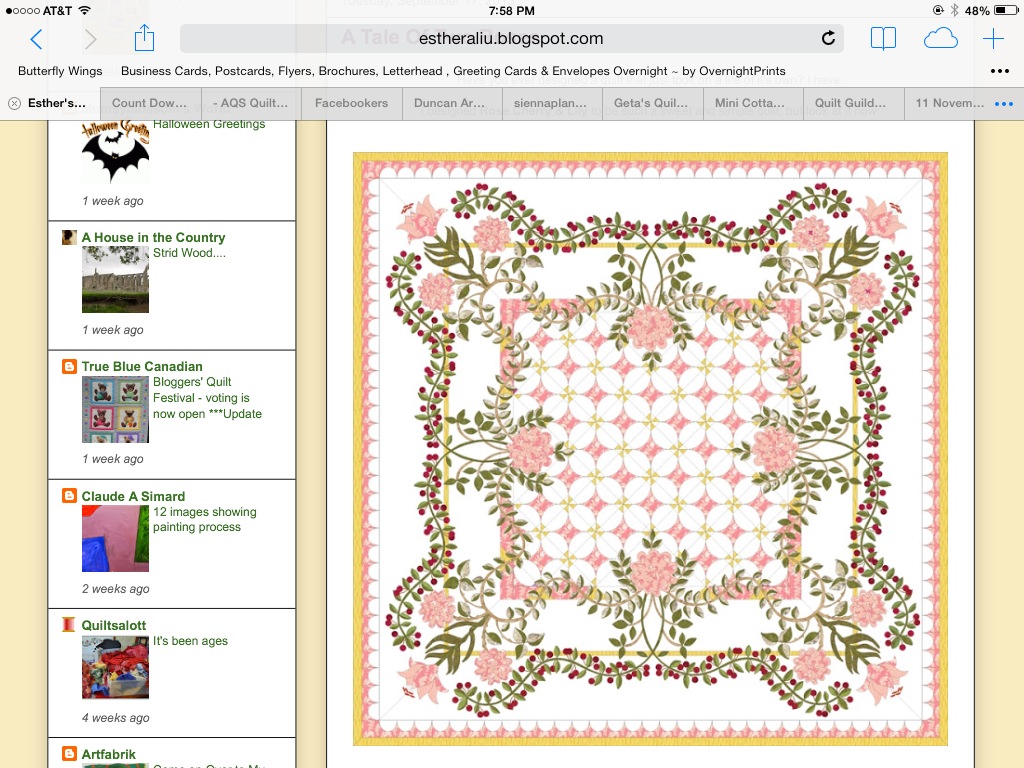1024x768 pixels.
Task: Open the bookmarks book icon
Action: point(883,39)
